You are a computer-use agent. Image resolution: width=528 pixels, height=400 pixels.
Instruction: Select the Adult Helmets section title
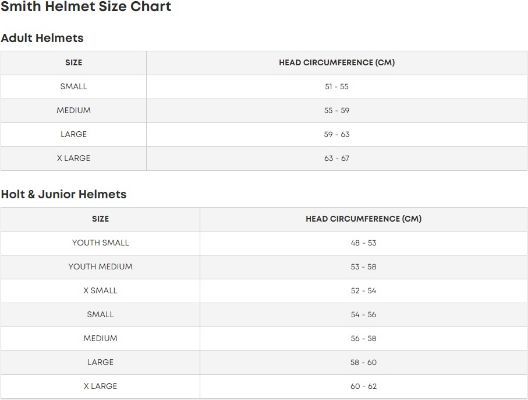42,38
